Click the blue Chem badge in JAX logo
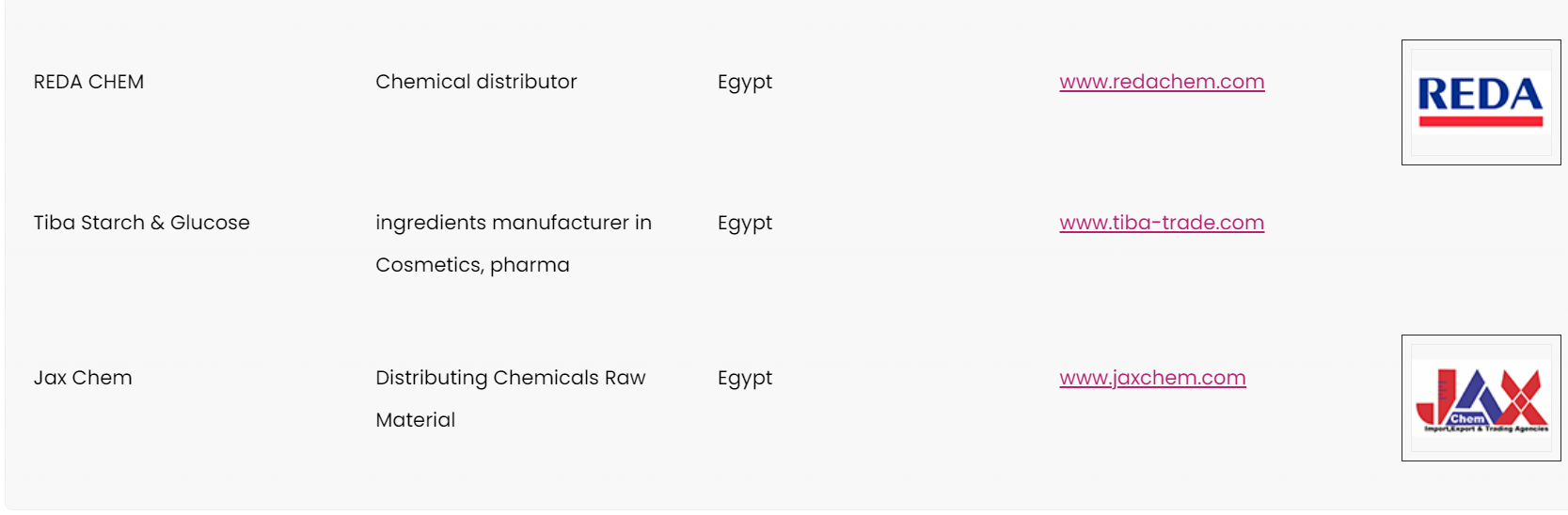The image size is (1568, 515). 1467,418
